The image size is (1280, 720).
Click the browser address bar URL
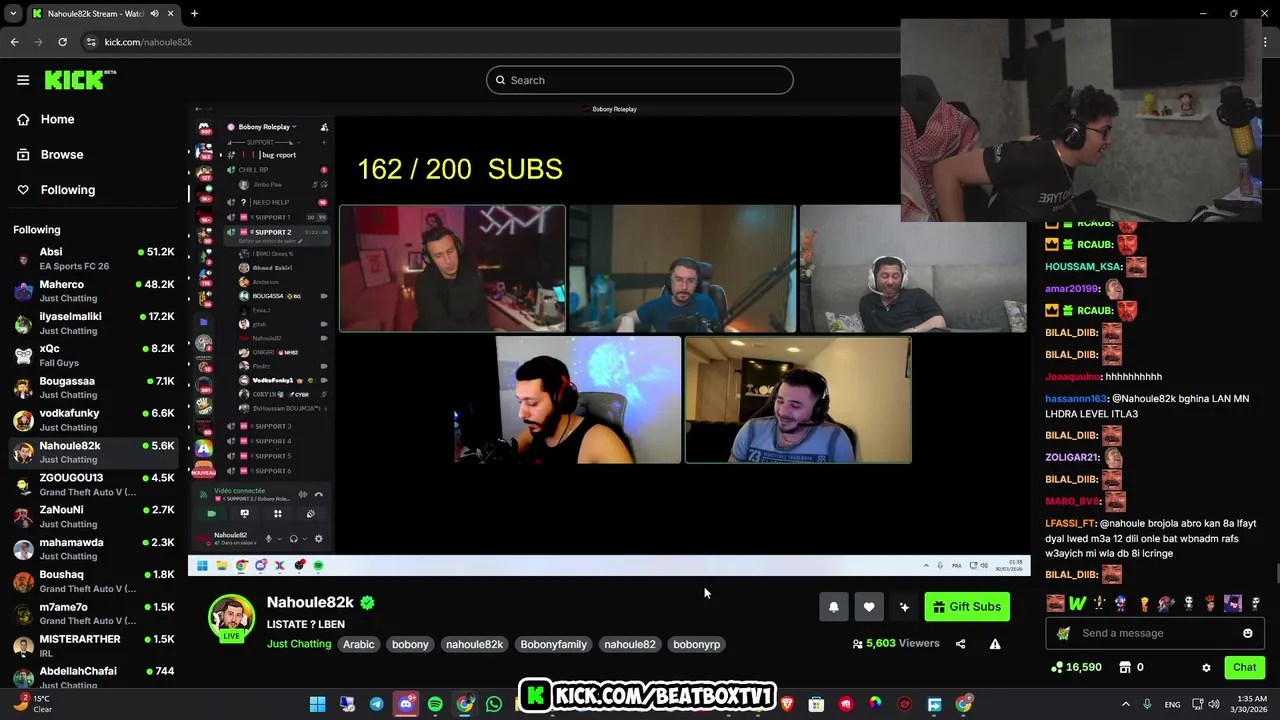pyautogui.click(x=148, y=42)
